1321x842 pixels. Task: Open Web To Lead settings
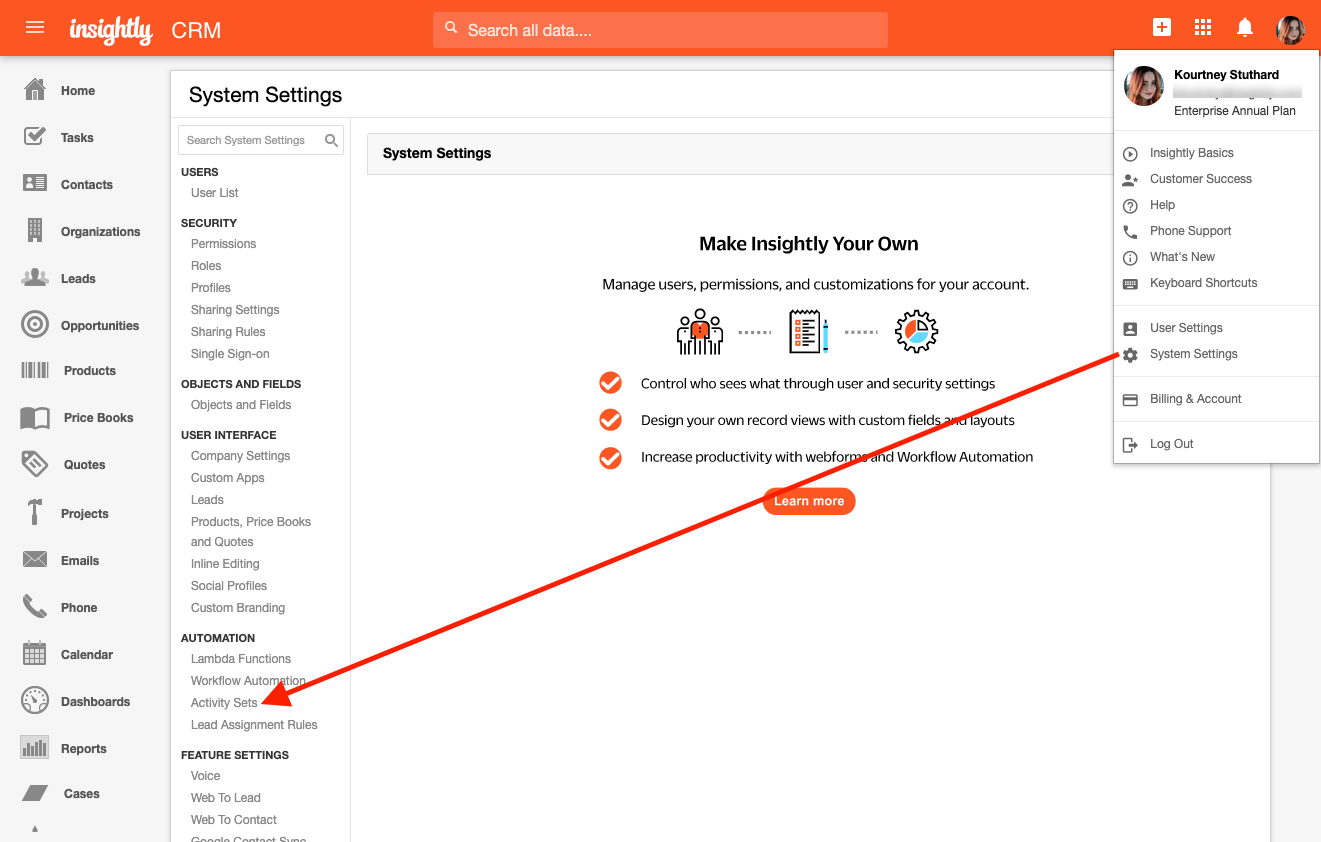pyautogui.click(x=226, y=798)
